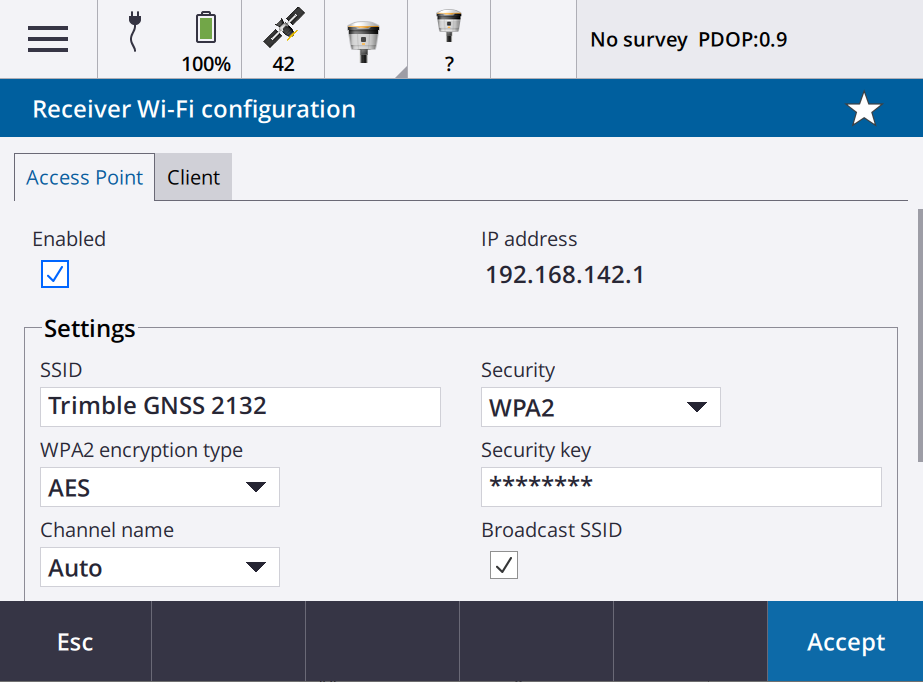Open satellite info showing 42 satellites

283,39
